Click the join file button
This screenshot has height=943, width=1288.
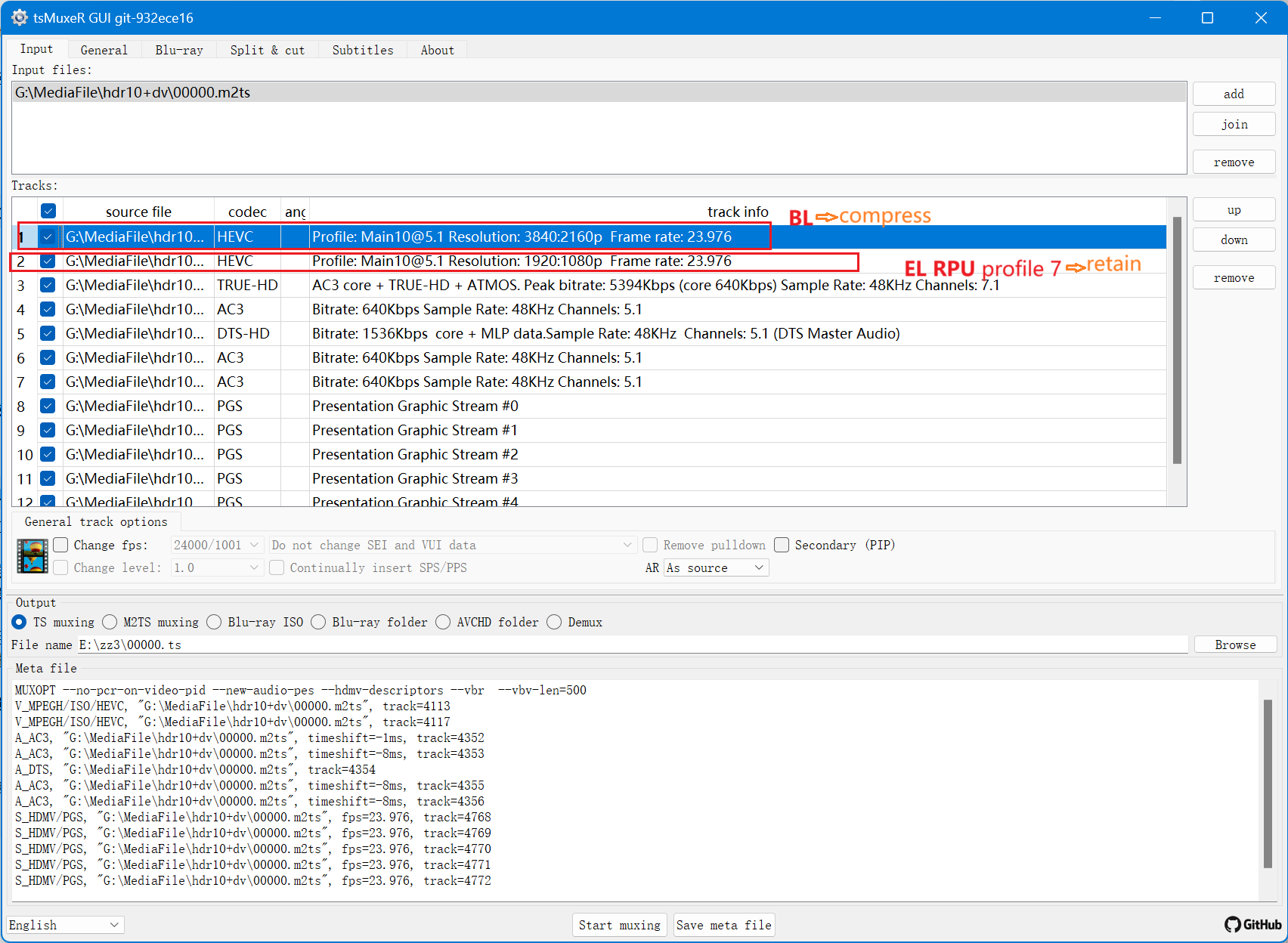[1234, 124]
